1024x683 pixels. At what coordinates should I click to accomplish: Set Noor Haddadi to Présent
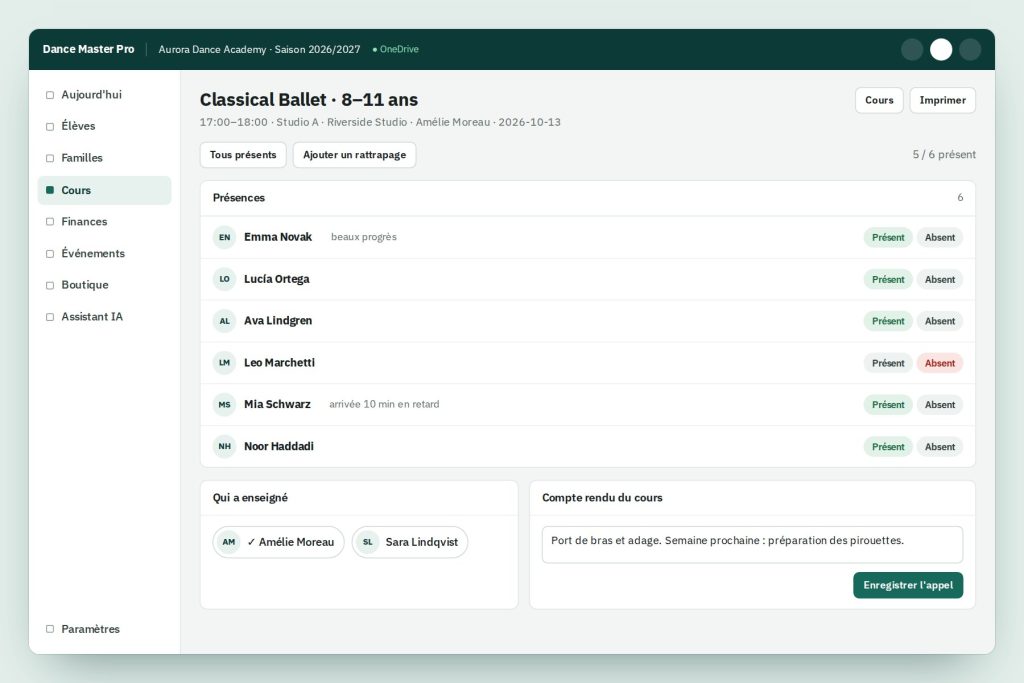point(888,447)
